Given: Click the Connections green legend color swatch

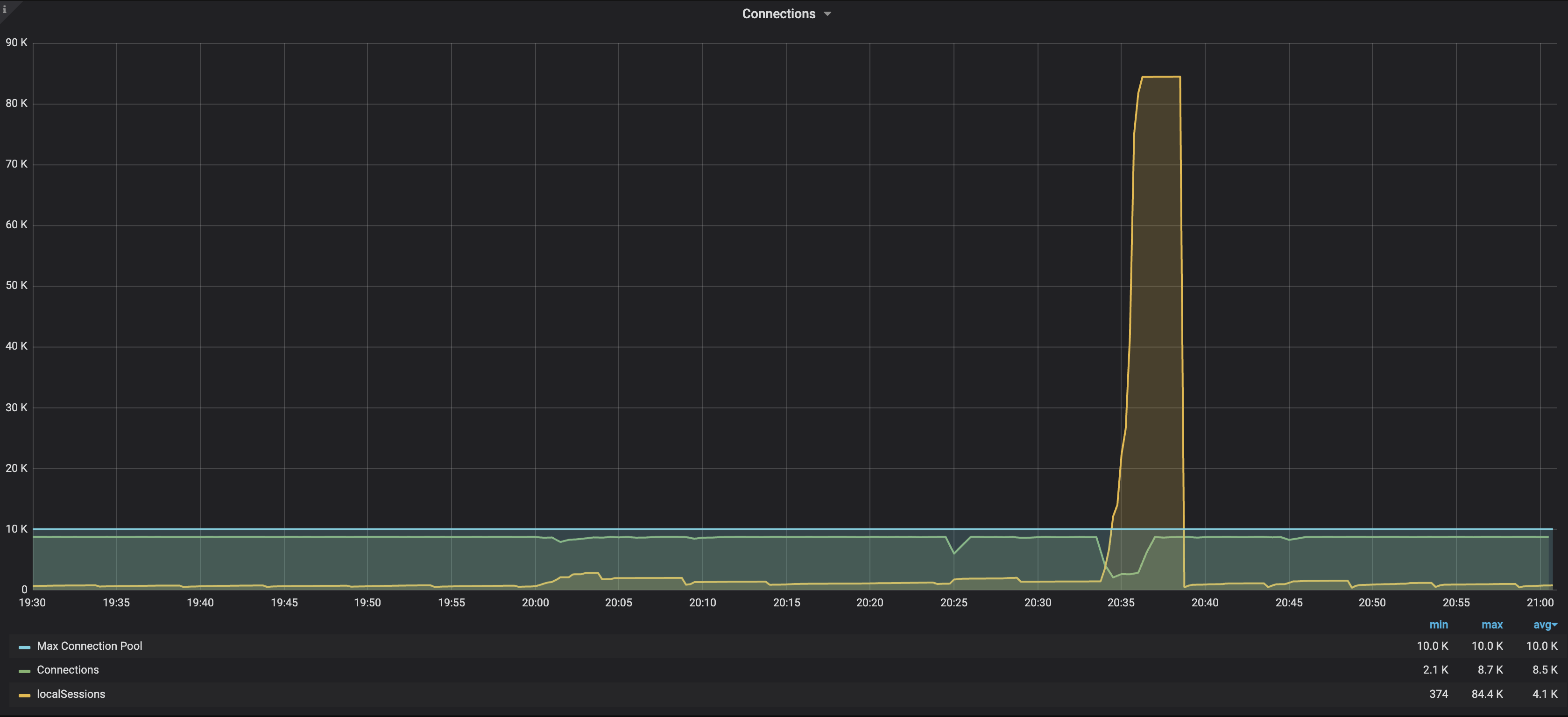Looking at the screenshot, I should coord(24,671).
